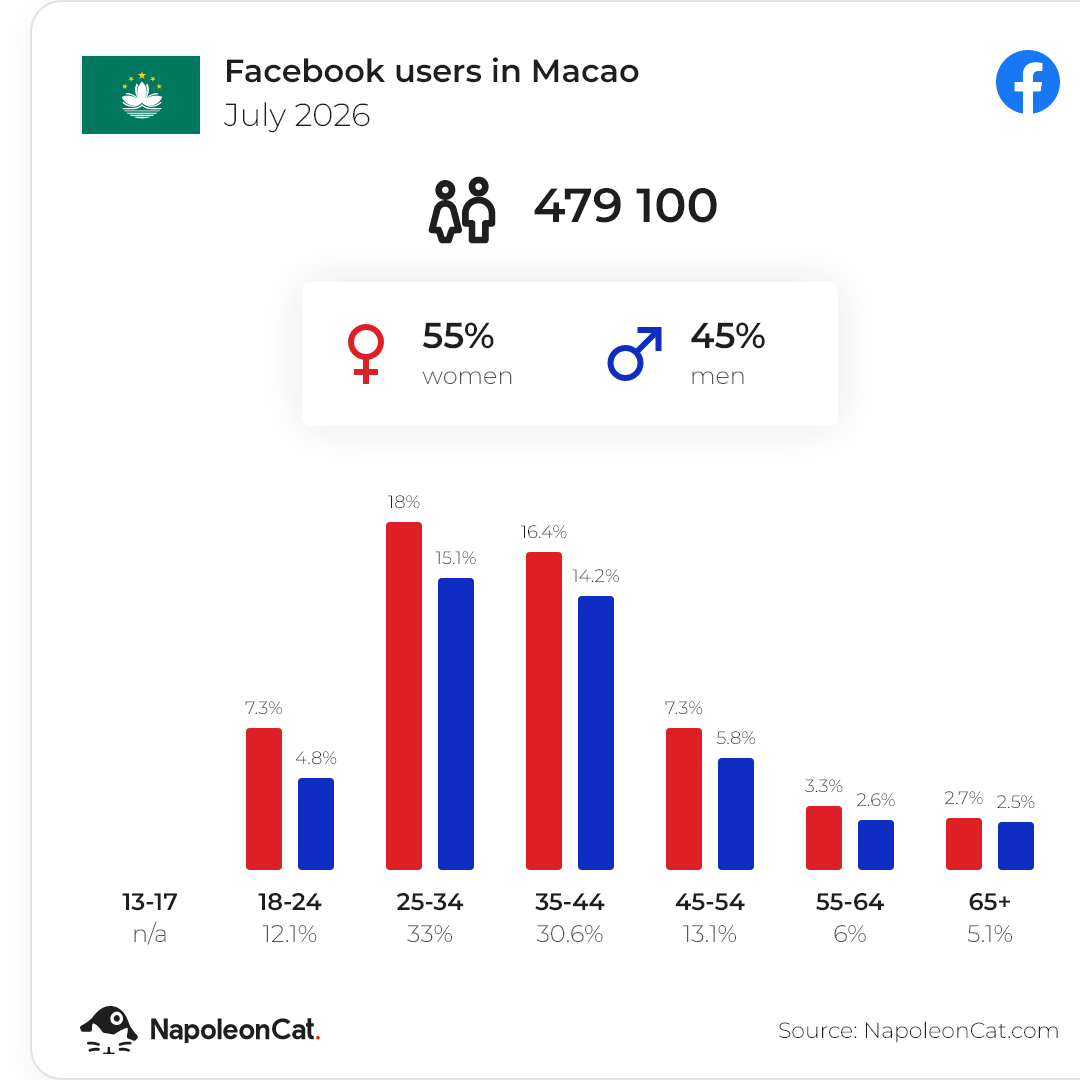Select the 15.1% men bar for 25-34
Image resolution: width=1080 pixels, height=1080 pixels.
click(456, 724)
